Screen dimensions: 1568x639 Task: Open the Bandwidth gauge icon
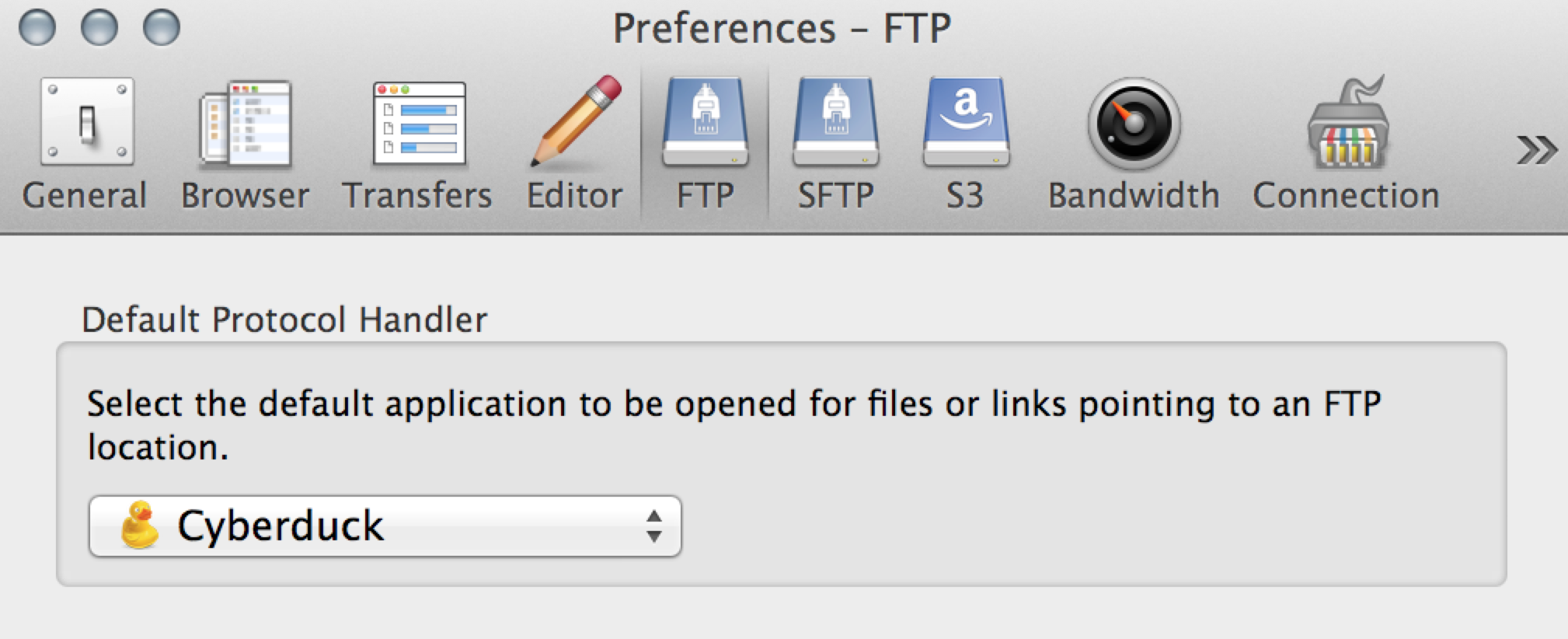pyautogui.click(x=1134, y=124)
